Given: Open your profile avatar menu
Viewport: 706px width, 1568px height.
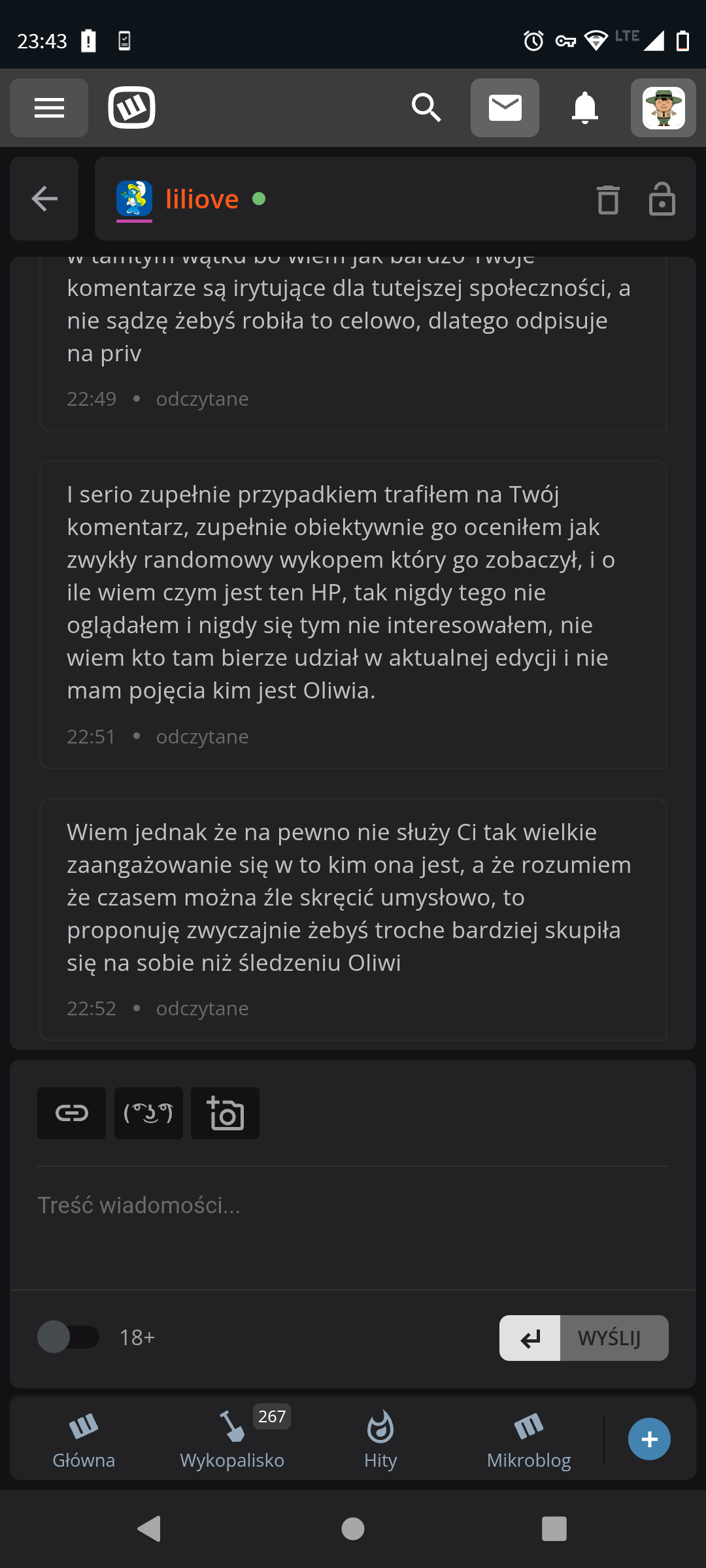Looking at the screenshot, I should (x=663, y=108).
